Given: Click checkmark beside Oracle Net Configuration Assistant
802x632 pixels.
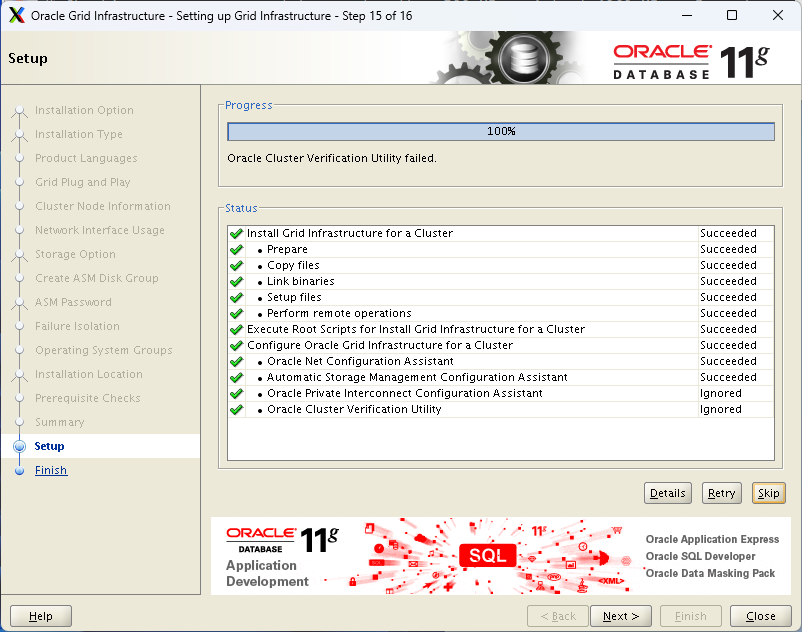Looking at the screenshot, I should pyautogui.click(x=236, y=362).
